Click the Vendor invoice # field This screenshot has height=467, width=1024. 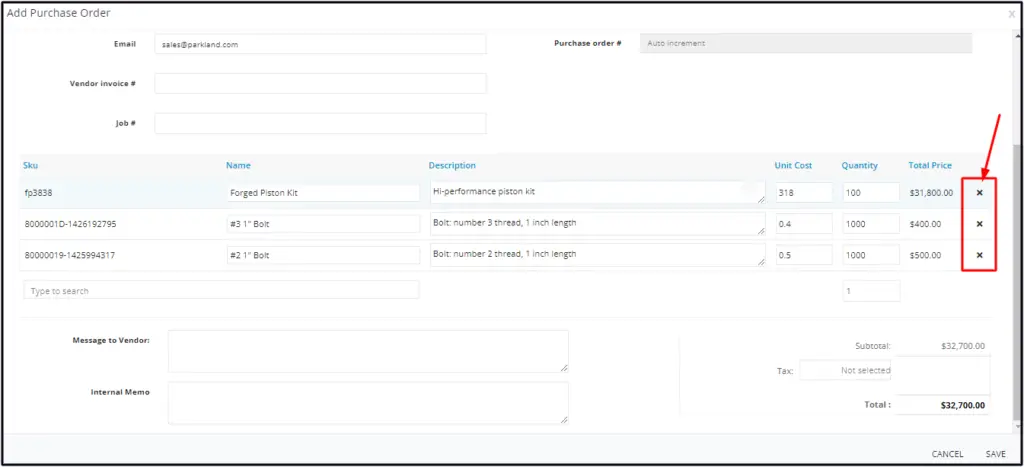[321, 84]
